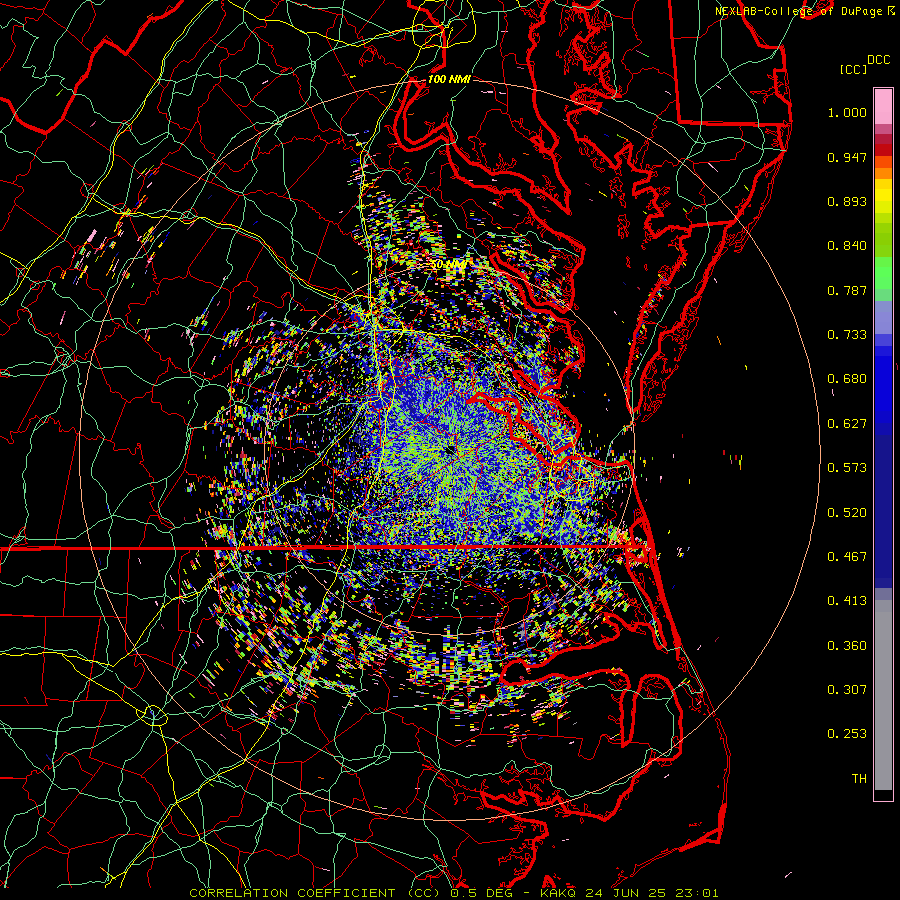Screen dimensions: 900x900
Task: Select the 0.627 legend value
Action: (847, 424)
